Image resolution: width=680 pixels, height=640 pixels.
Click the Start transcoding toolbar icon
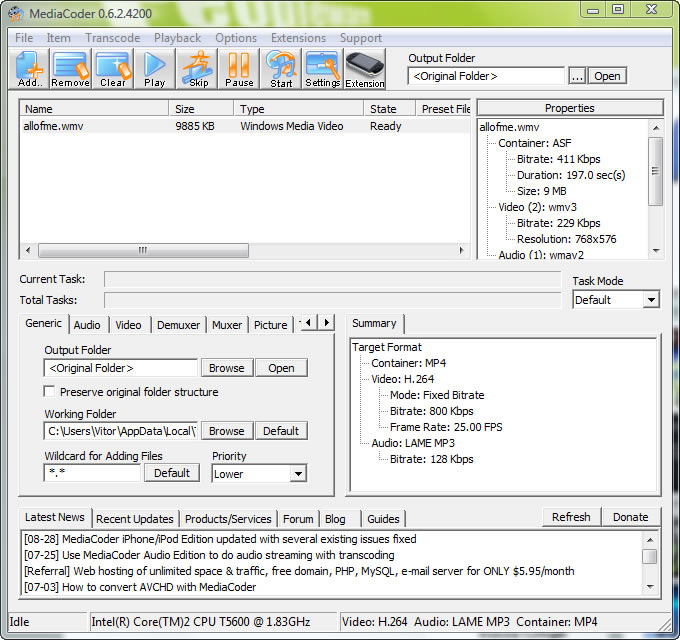(x=281, y=69)
